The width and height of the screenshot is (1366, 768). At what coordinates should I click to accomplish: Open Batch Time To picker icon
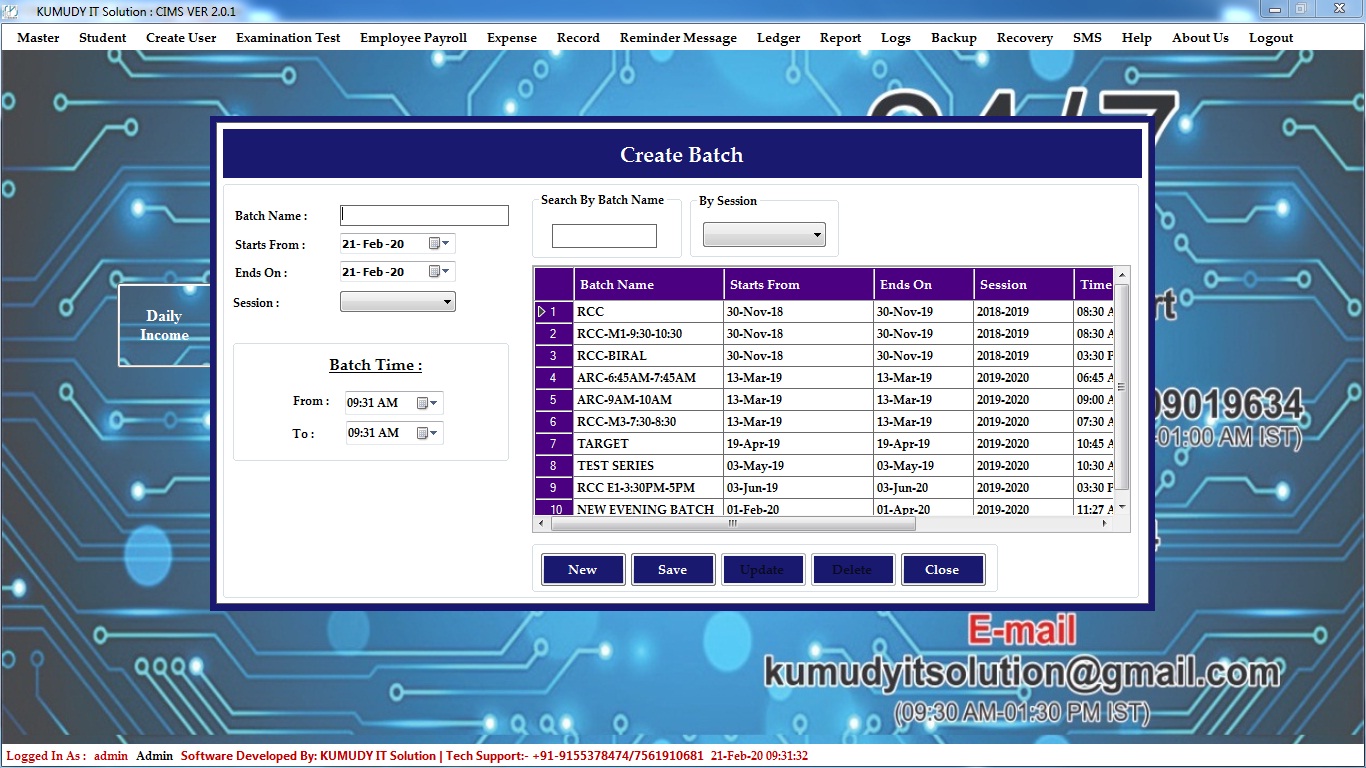[426, 433]
